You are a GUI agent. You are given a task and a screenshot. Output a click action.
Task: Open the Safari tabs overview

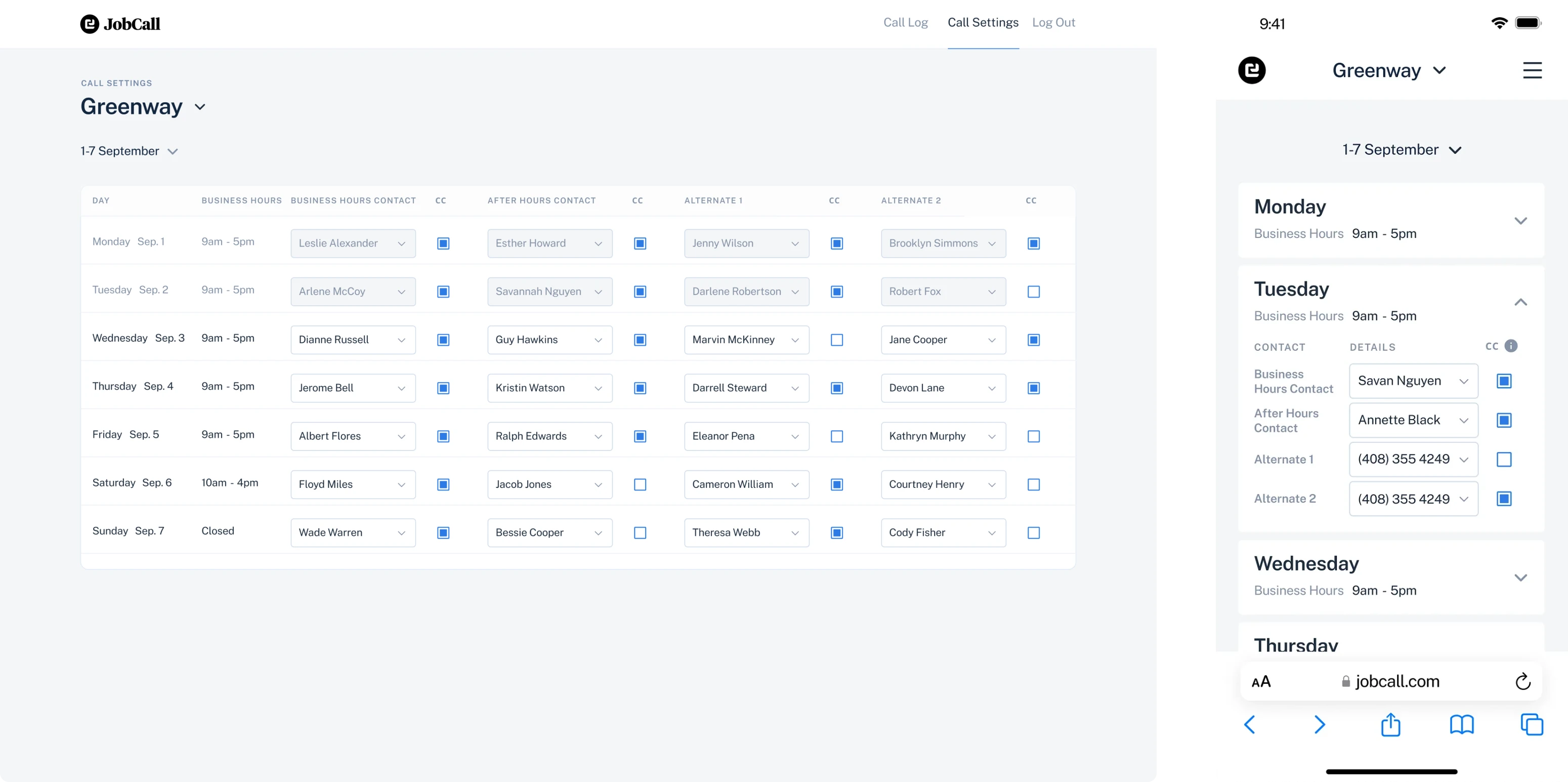(1532, 725)
